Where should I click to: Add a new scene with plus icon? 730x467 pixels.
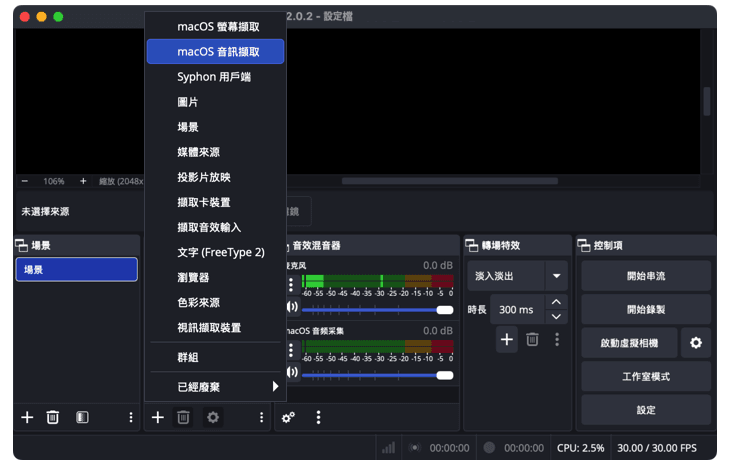pos(27,417)
